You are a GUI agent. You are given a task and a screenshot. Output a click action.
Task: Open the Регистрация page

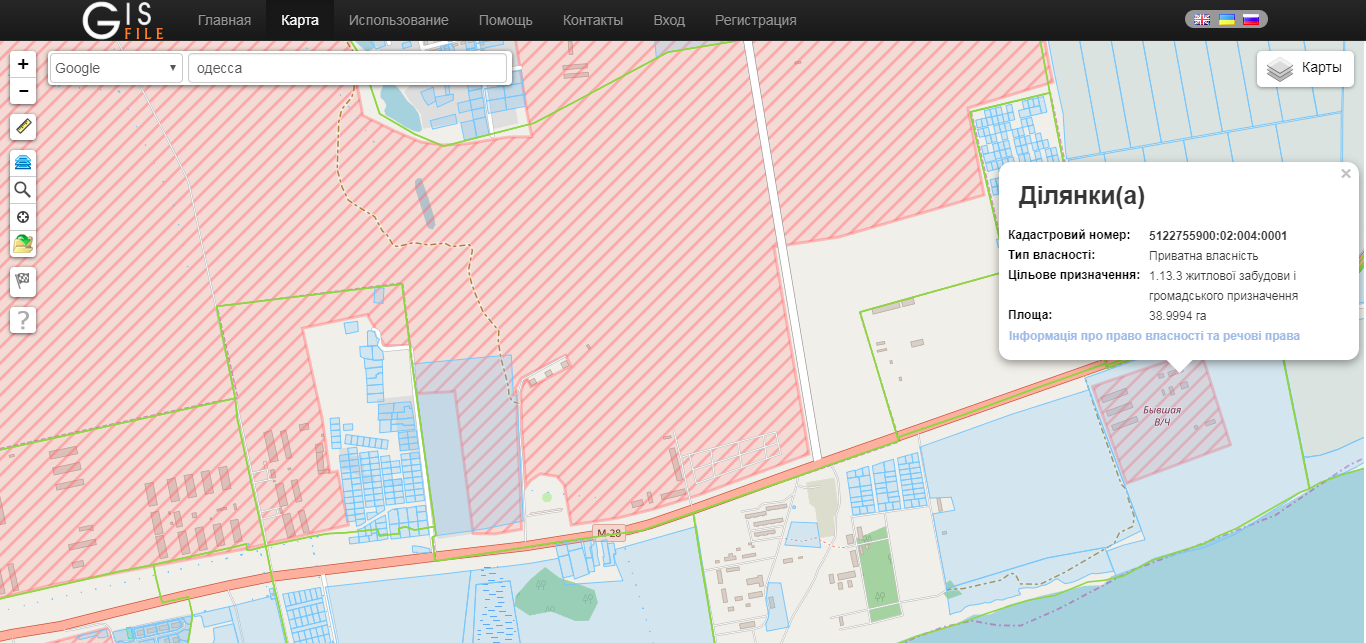[755, 20]
